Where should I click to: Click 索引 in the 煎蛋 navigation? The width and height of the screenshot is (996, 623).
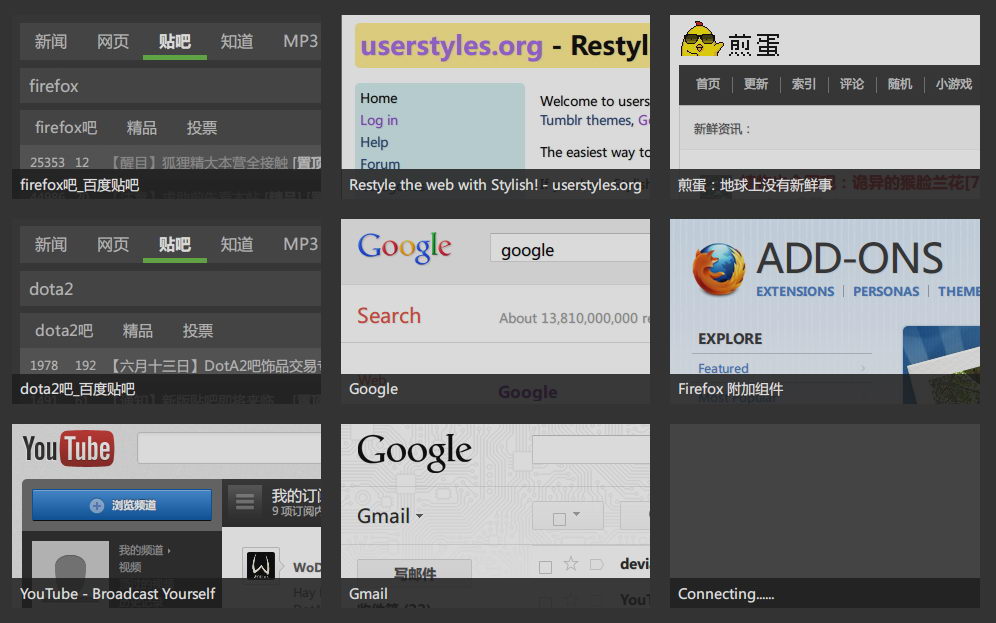coord(804,84)
